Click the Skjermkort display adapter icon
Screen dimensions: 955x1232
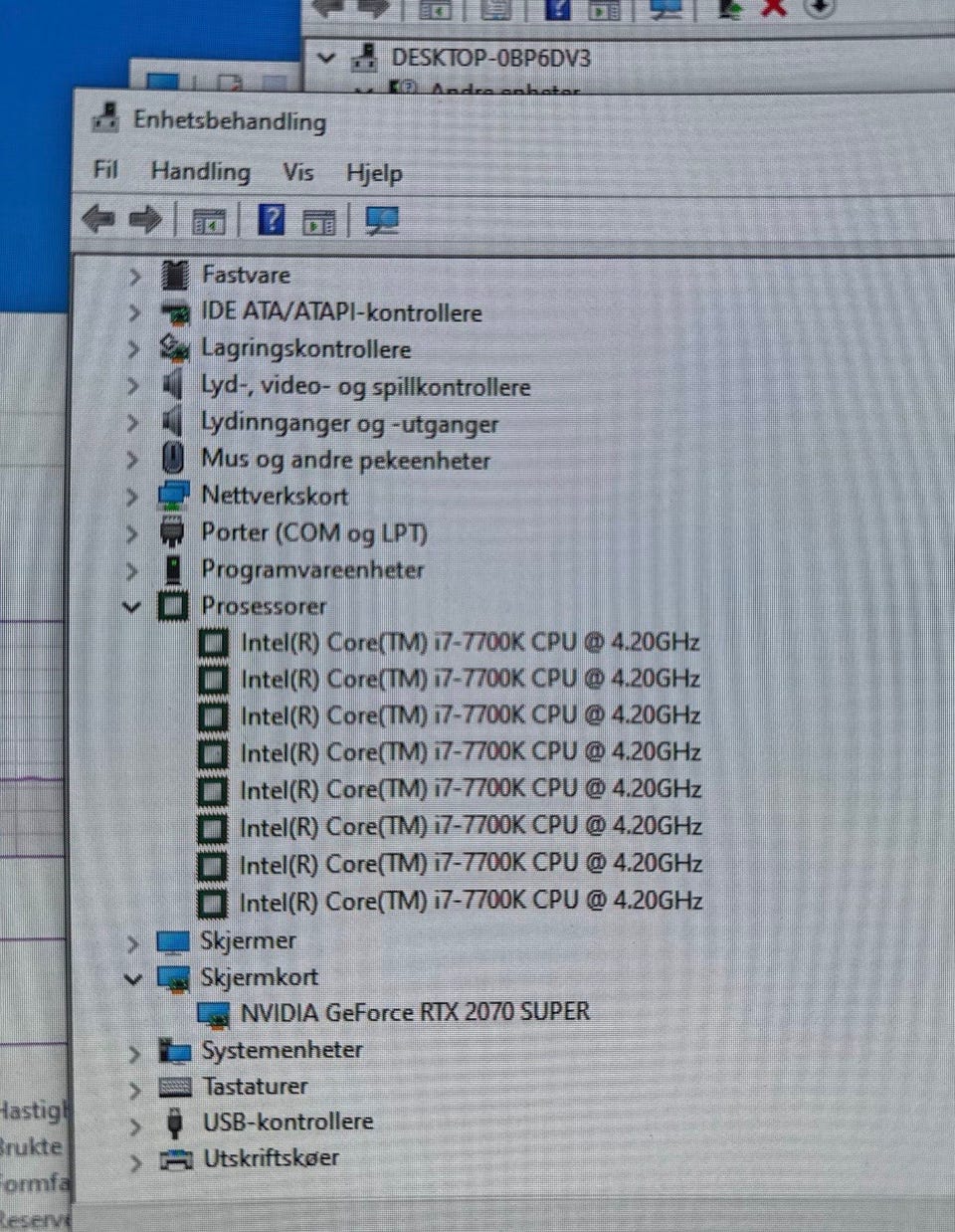(173, 978)
